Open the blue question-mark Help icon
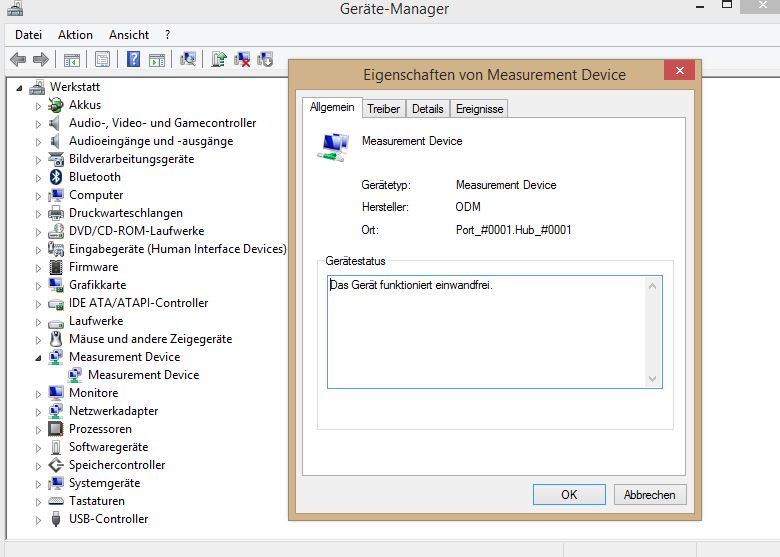This screenshot has height=557, width=780. (x=133, y=59)
